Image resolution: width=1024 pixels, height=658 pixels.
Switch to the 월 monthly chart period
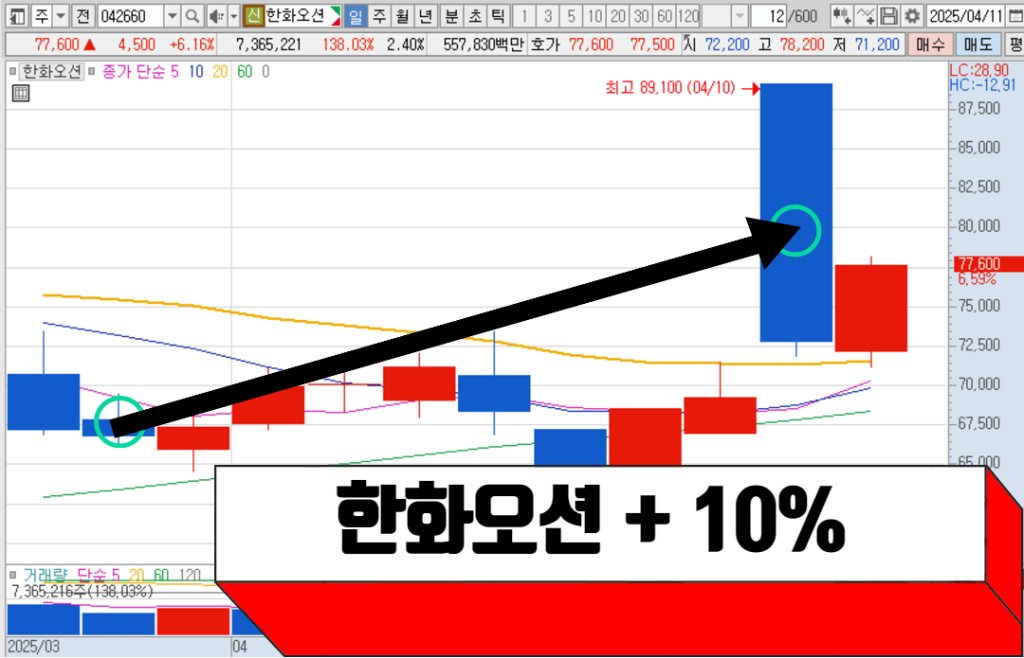[x=401, y=16]
